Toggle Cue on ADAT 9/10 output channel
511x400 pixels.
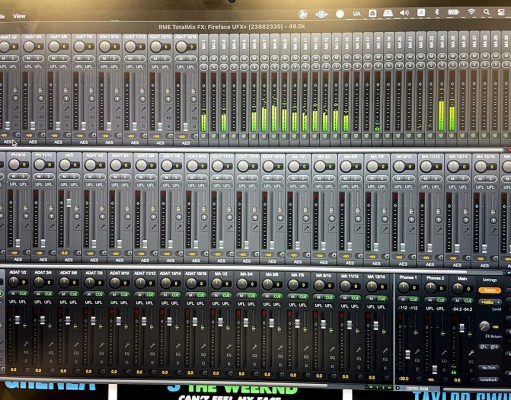click(125, 294)
